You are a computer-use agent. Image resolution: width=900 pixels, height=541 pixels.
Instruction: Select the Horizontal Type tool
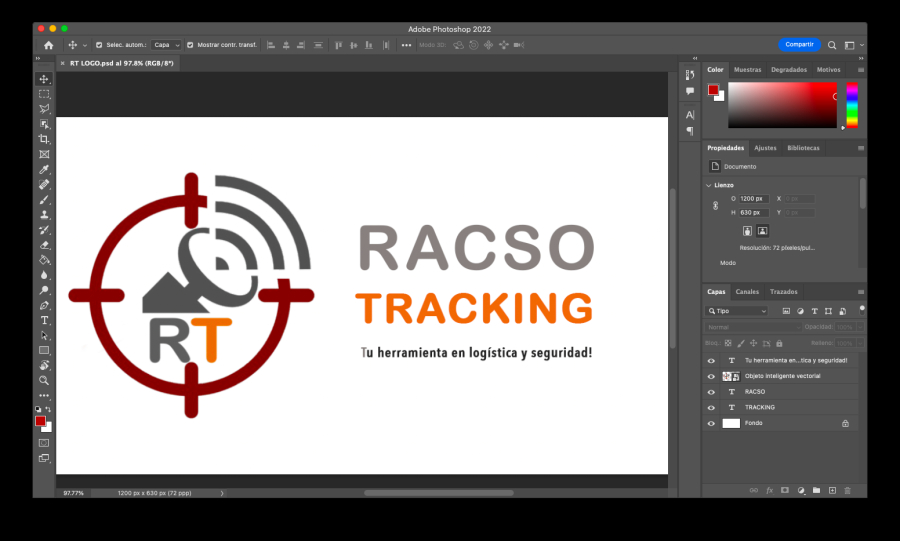[x=44, y=320]
